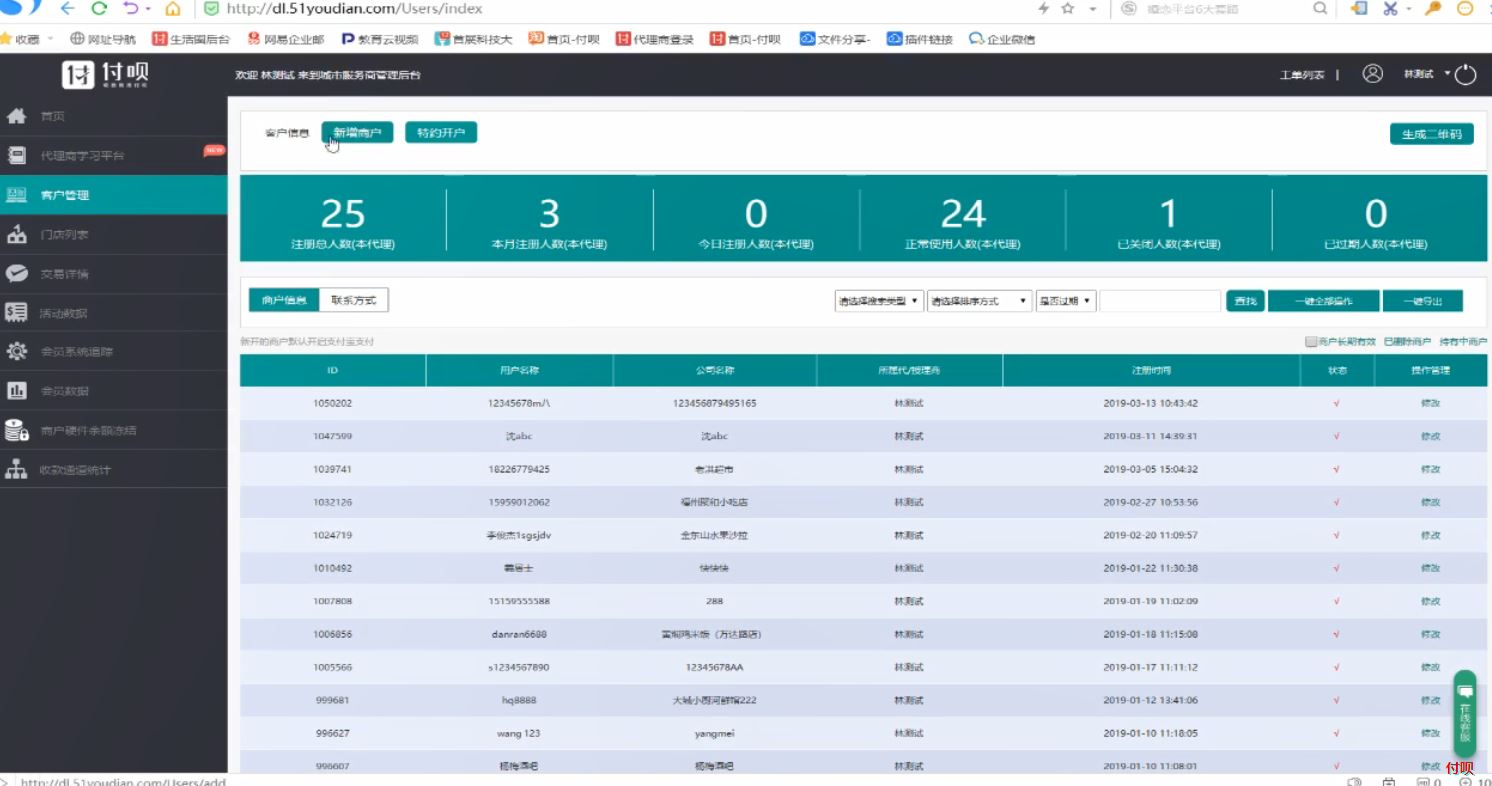
Task: Toggle status tick in the danran6688 row
Action: (x=1336, y=634)
